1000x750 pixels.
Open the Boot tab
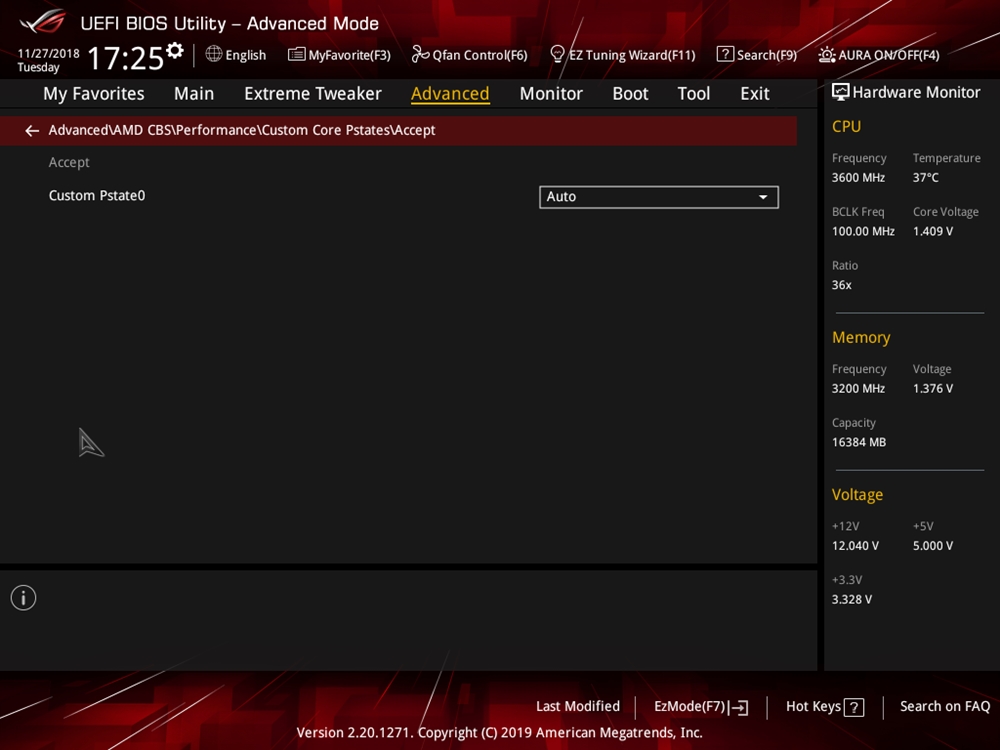[x=630, y=94]
